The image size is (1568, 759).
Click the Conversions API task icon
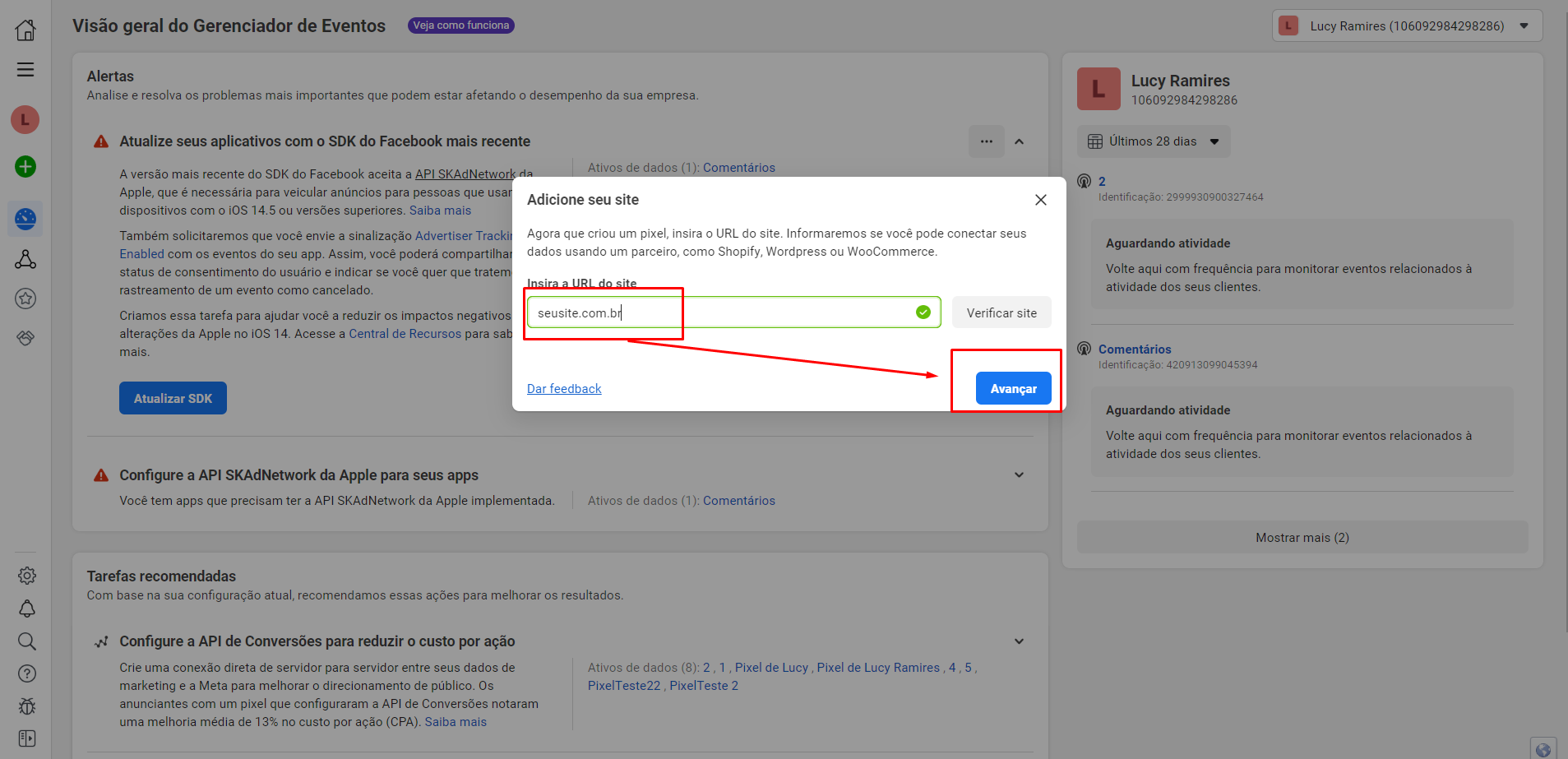101,642
